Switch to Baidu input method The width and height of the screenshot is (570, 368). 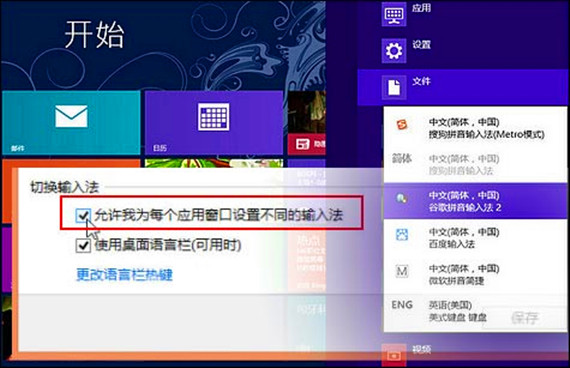(x=475, y=237)
